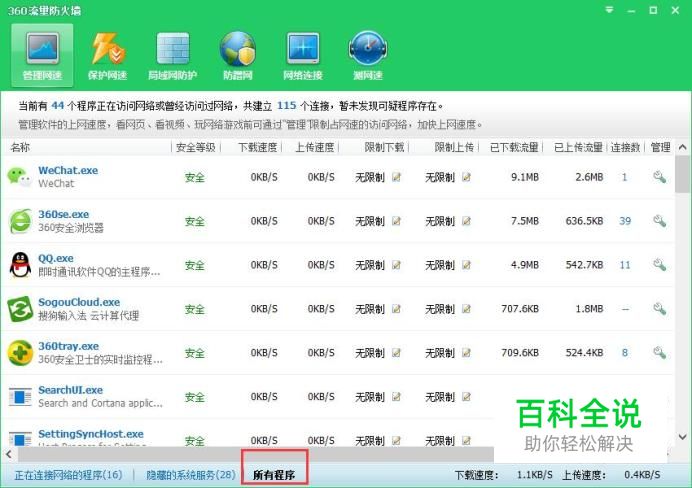Sort by 下载速度 column header
This screenshot has width=692, height=488.
(x=258, y=147)
